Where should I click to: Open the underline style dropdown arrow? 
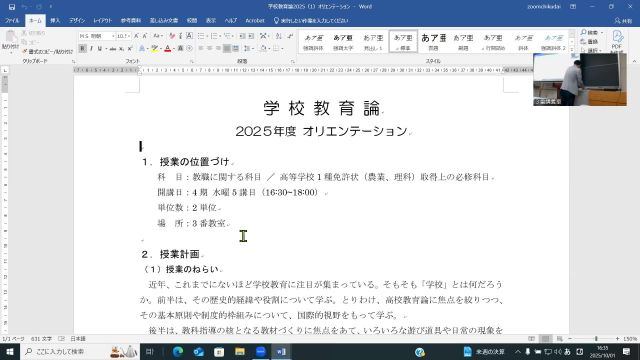click(x=106, y=49)
